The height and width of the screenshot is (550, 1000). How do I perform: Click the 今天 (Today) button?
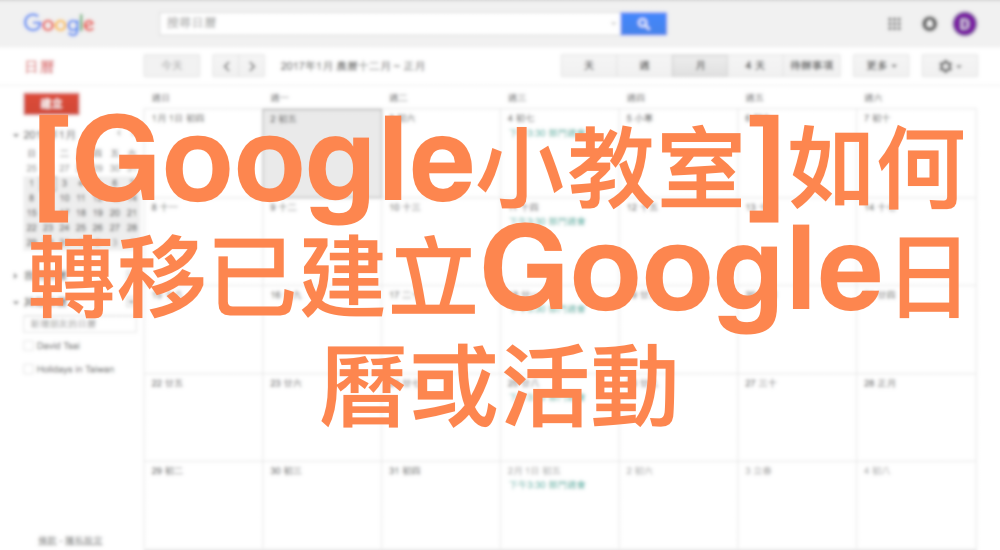point(172,66)
